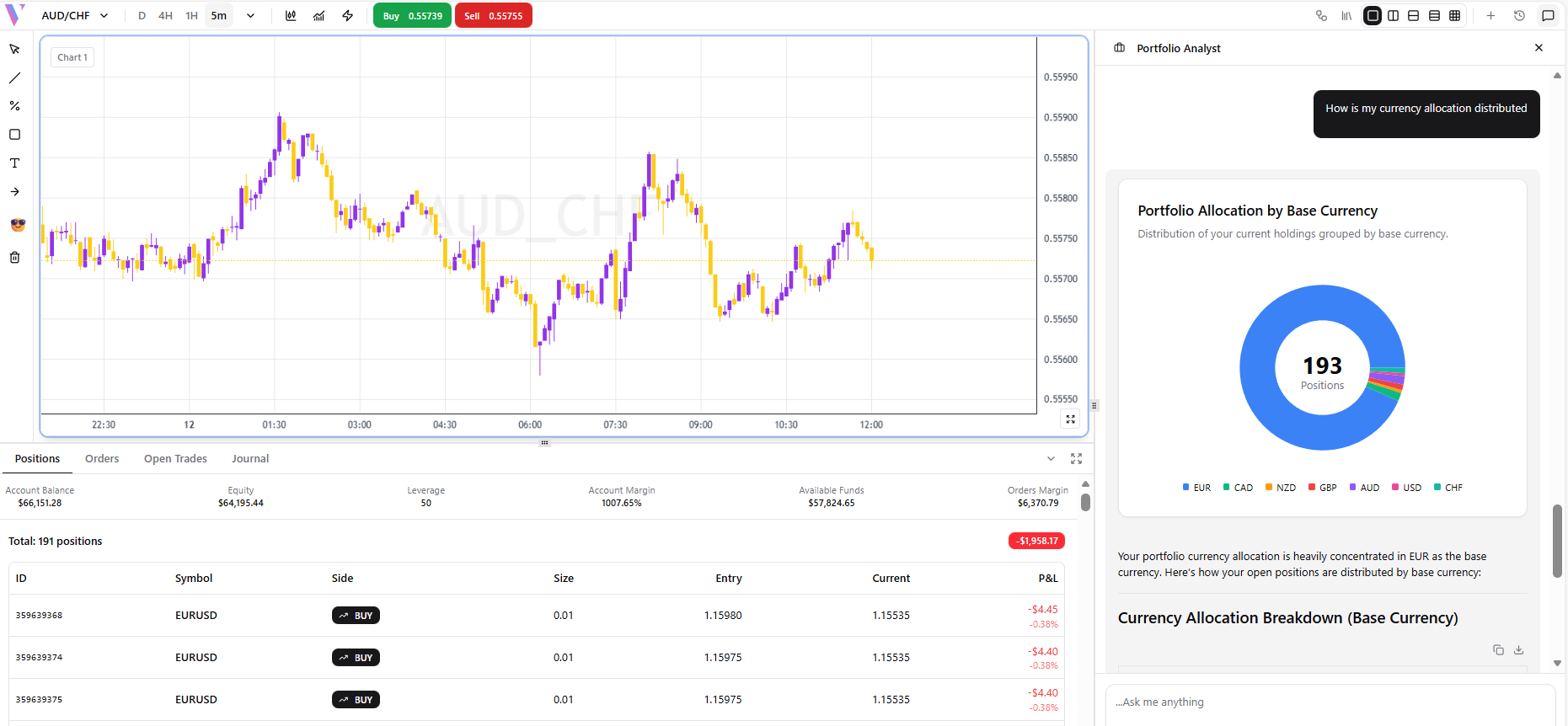This screenshot has height=726, width=1568.
Task: Open the history clock icon
Action: pyautogui.click(x=1519, y=16)
